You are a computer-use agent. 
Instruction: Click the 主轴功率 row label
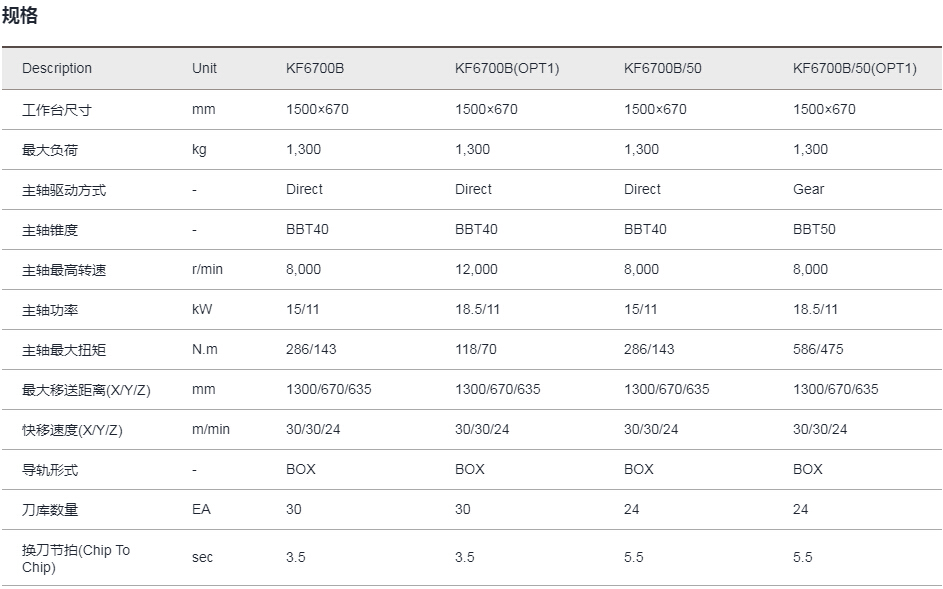coord(50,310)
